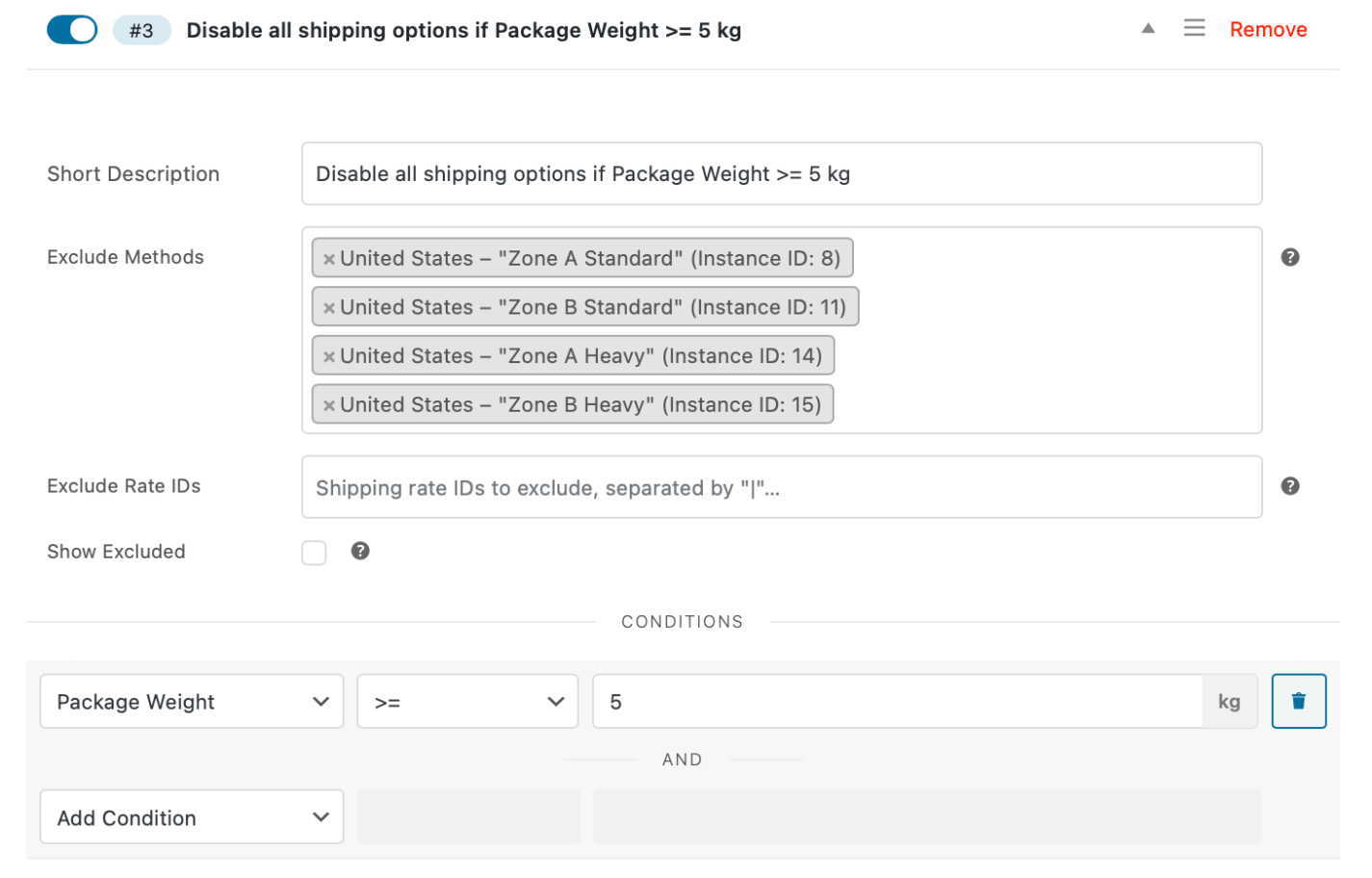This screenshot has height=878, width=1372.
Task: Remove the "Zone B Heavy" method via its x icon
Action: (x=328, y=403)
